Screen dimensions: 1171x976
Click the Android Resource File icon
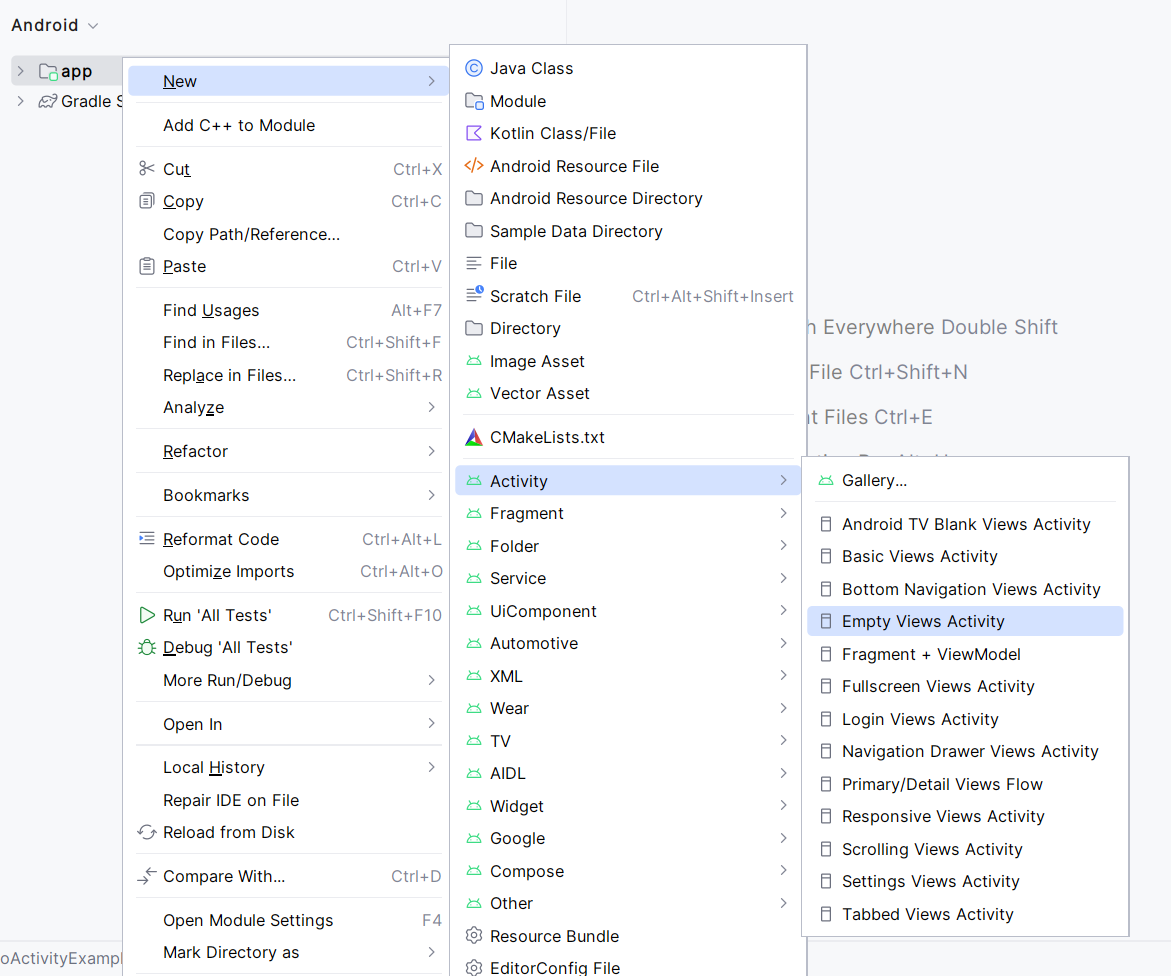coord(473,166)
